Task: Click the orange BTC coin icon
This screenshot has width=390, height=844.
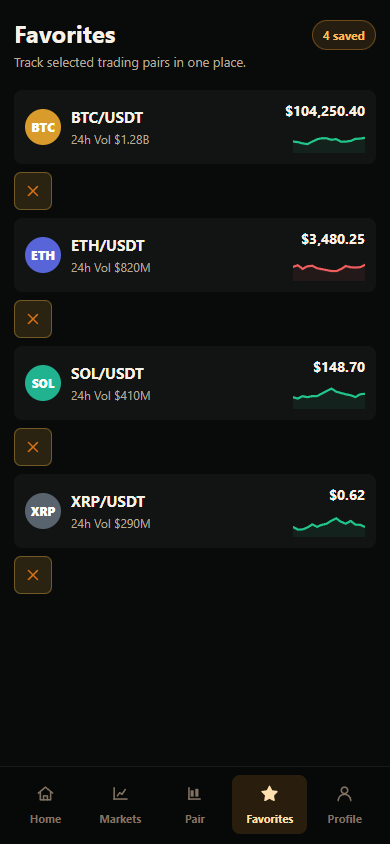Action: tap(43, 127)
